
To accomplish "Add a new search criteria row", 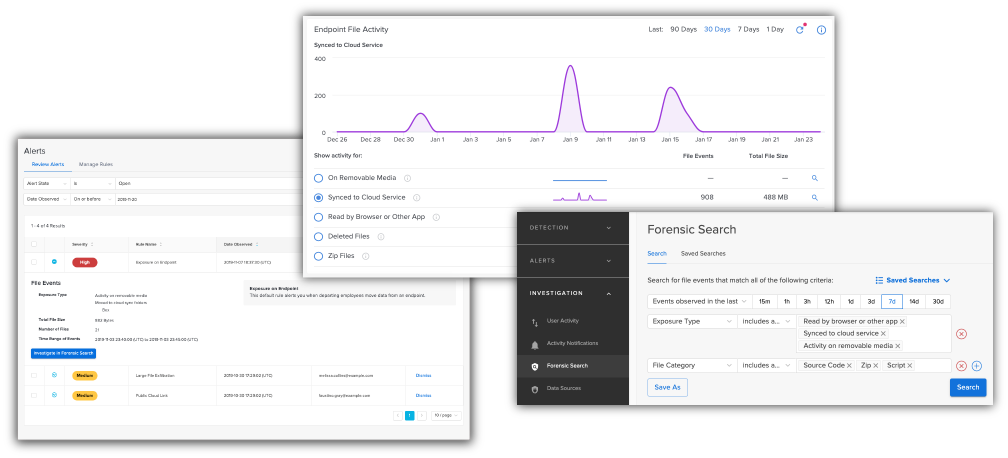I will [x=977, y=366].
